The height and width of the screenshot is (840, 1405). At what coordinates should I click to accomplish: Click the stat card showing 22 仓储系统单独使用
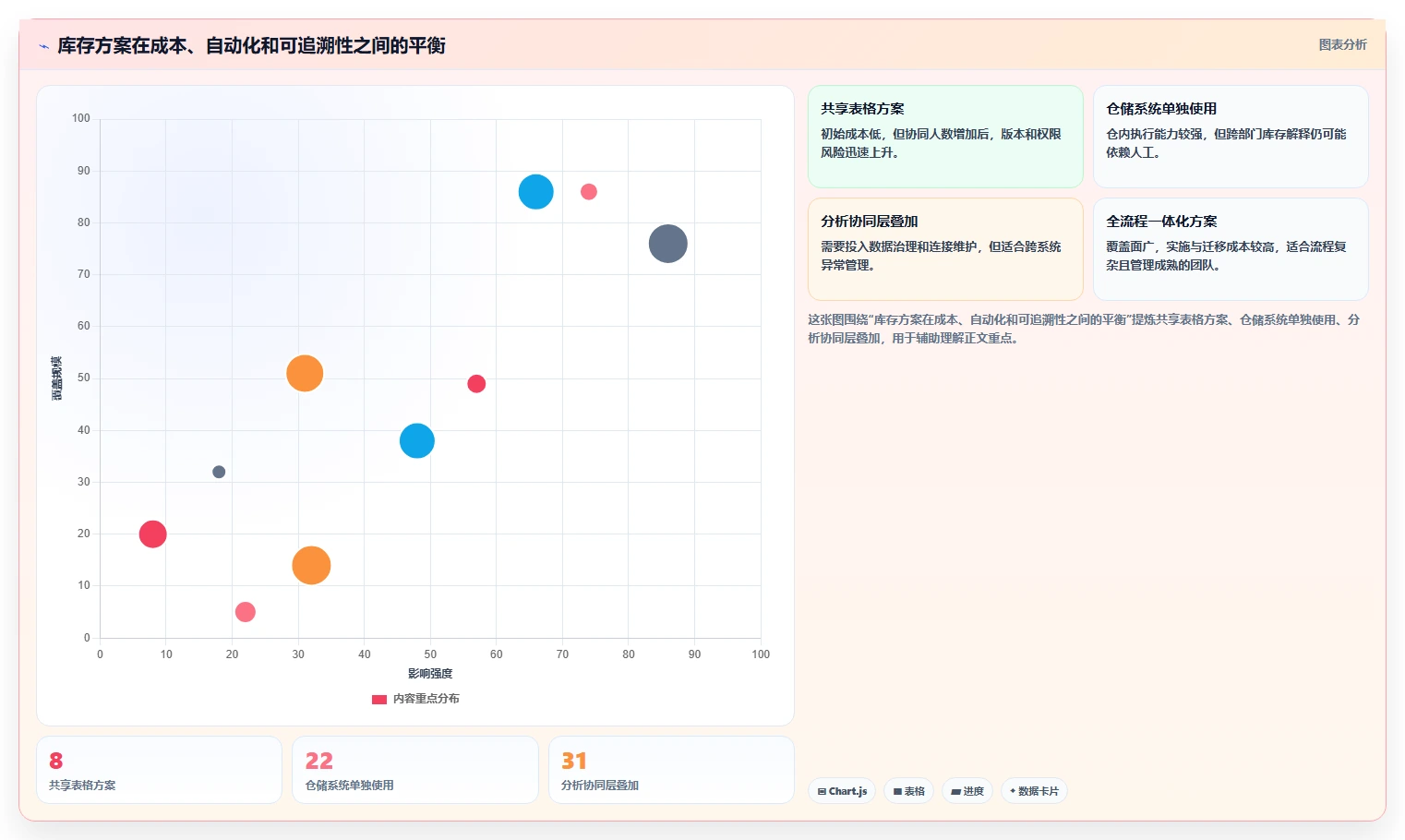coord(415,770)
